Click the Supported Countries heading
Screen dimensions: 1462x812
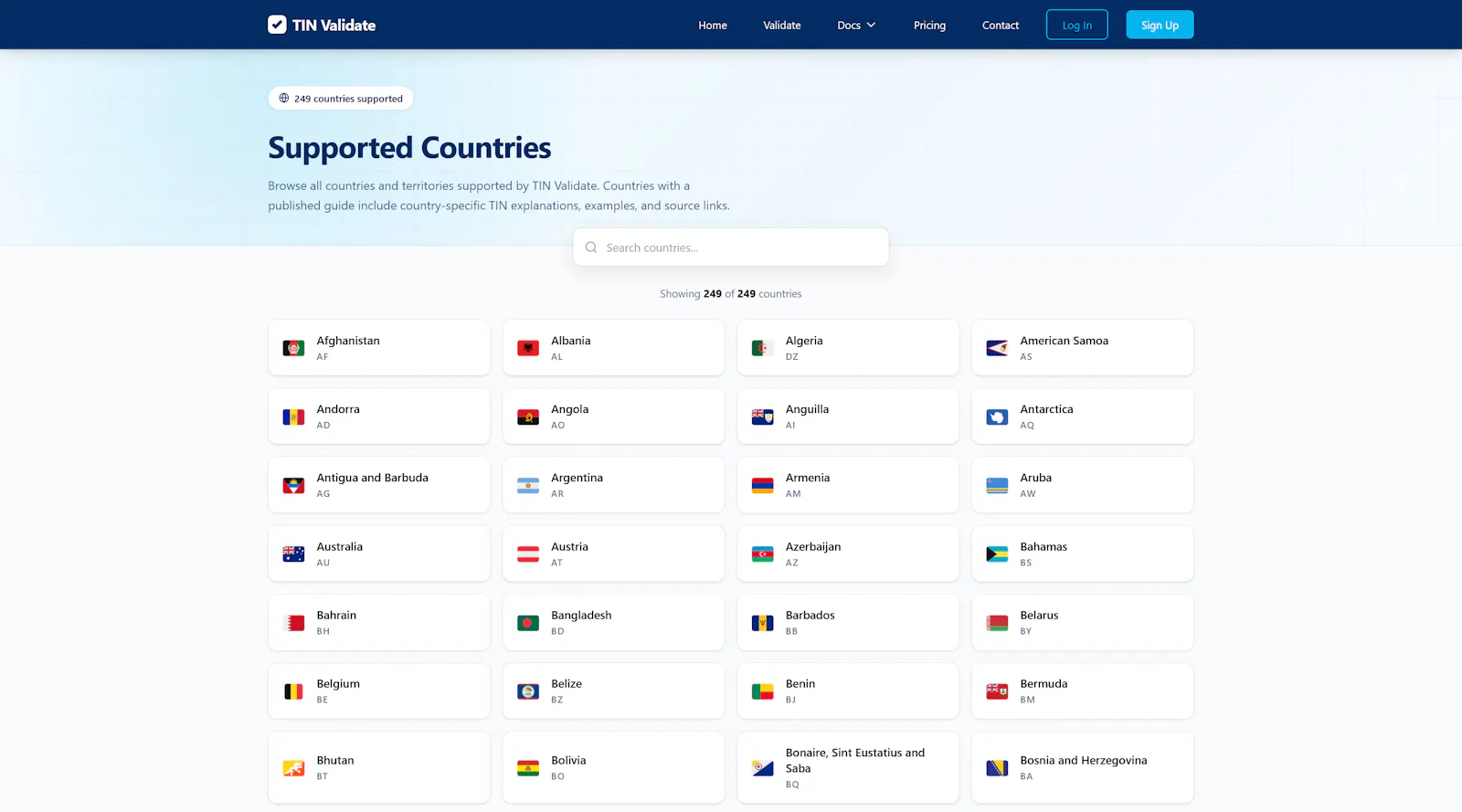point(409,147)
